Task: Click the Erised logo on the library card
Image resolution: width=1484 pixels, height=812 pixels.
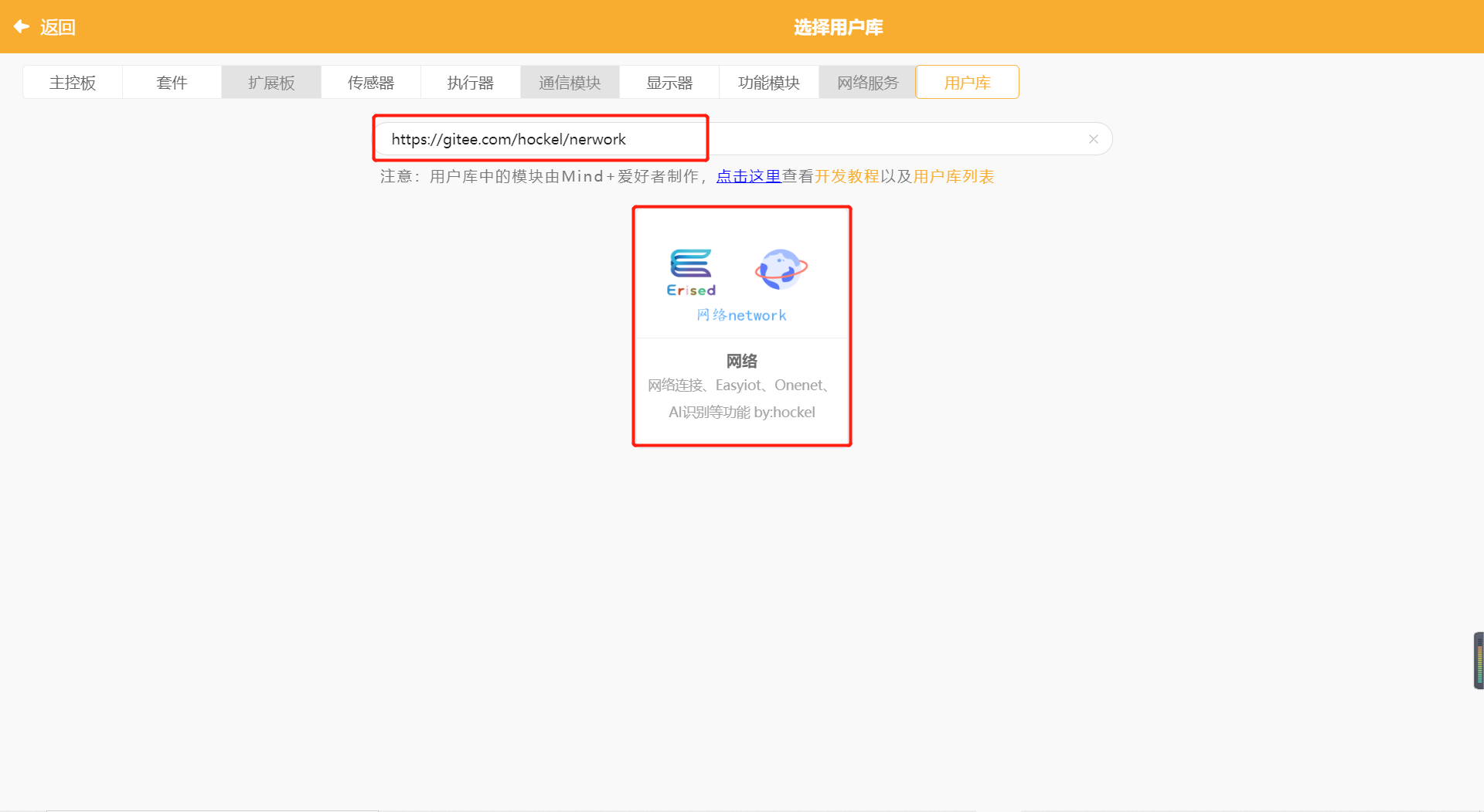Action: click(x=691, y=271)
